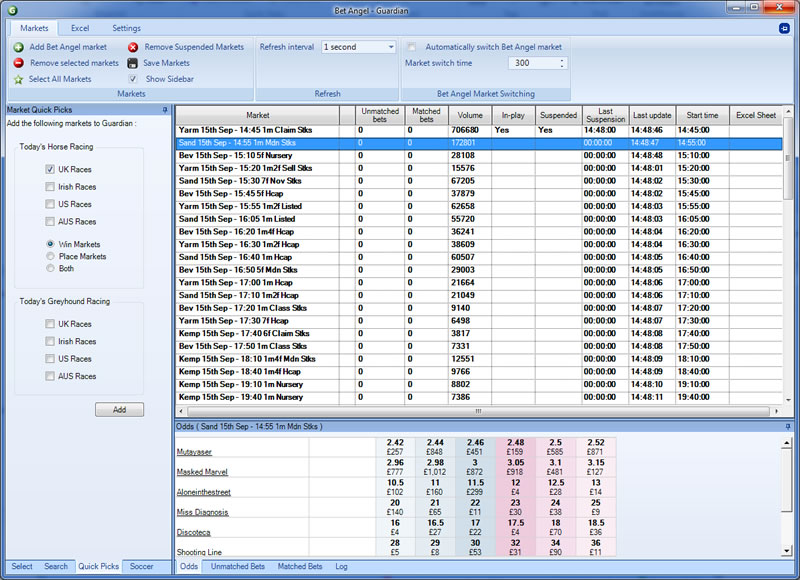Check AUS Races under Today's Greyhound Racing
This screenshot has width=800, height=580.
click(50, 376)
